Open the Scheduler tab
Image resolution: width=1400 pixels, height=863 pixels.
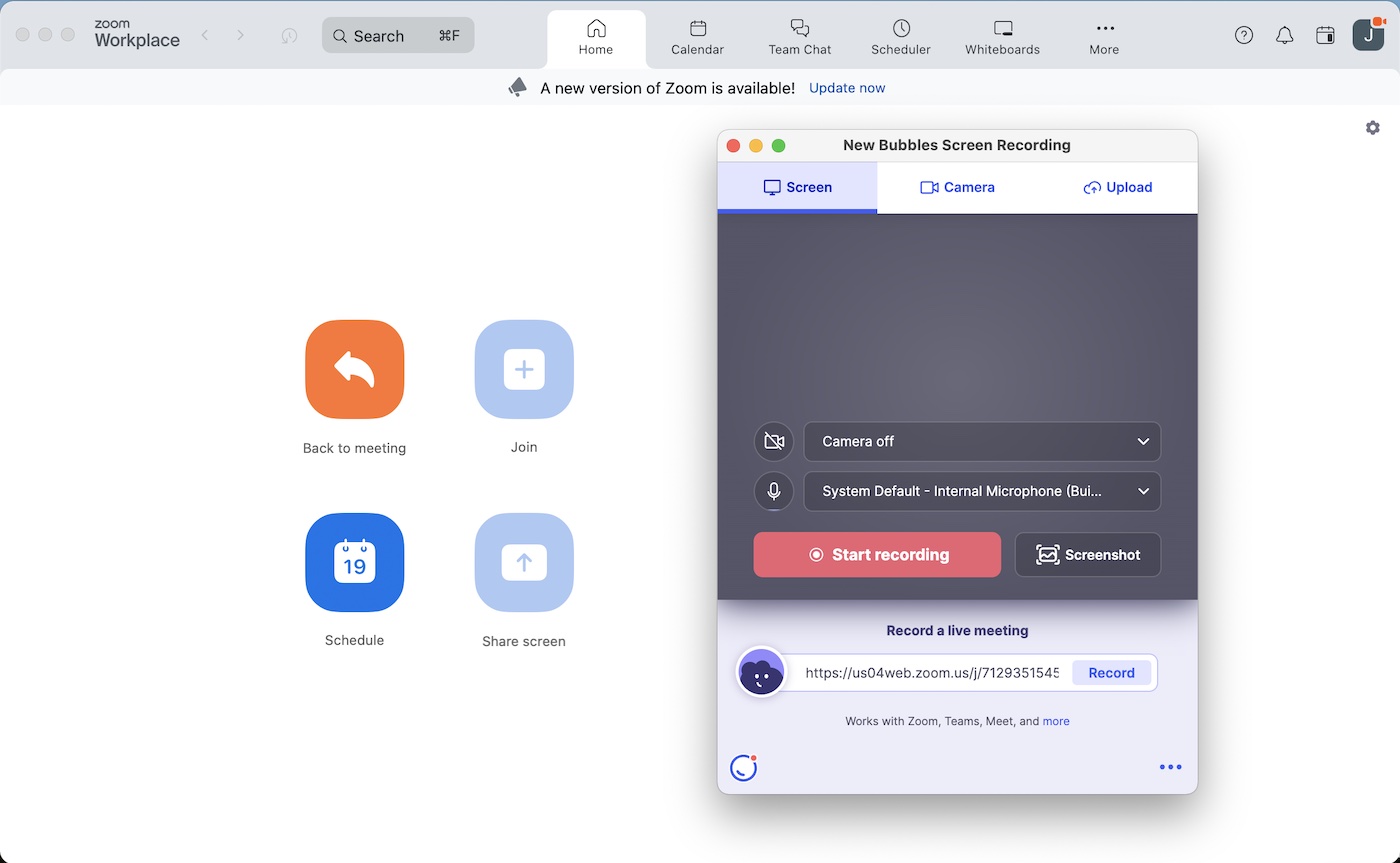point(901,38)
